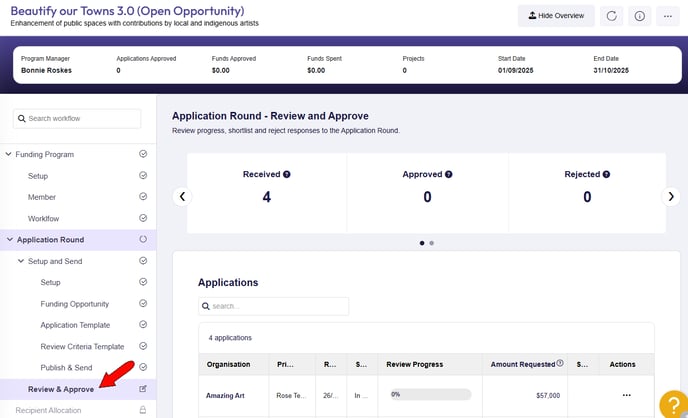
Task: Click the check icon beside Funding Program Setup
Action: (x=143, y=175)
